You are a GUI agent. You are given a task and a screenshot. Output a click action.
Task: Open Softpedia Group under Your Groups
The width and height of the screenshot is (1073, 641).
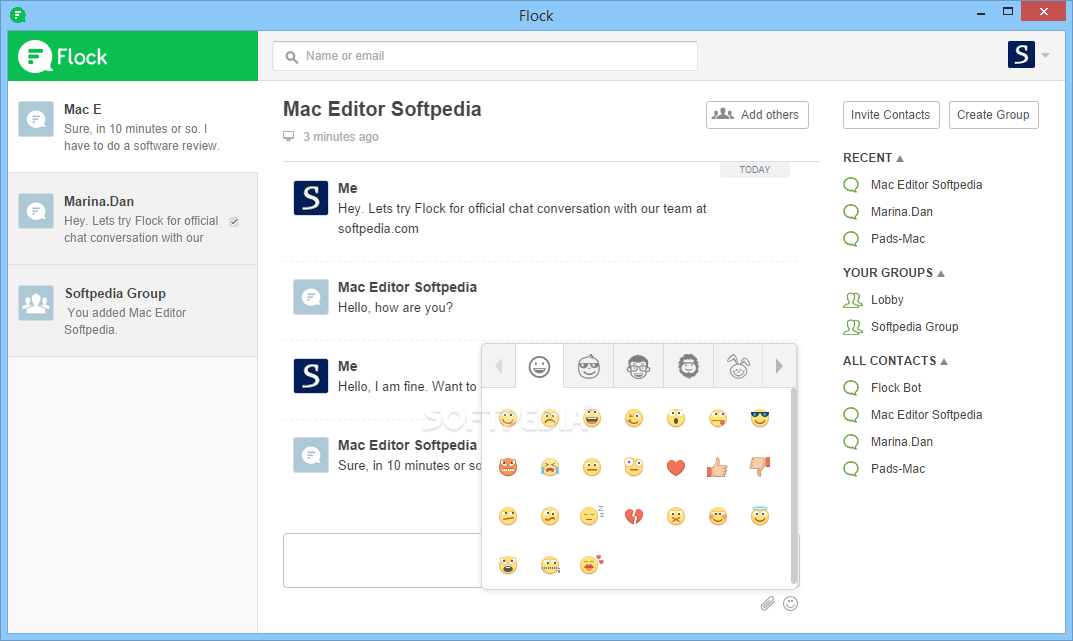[914, 327]
